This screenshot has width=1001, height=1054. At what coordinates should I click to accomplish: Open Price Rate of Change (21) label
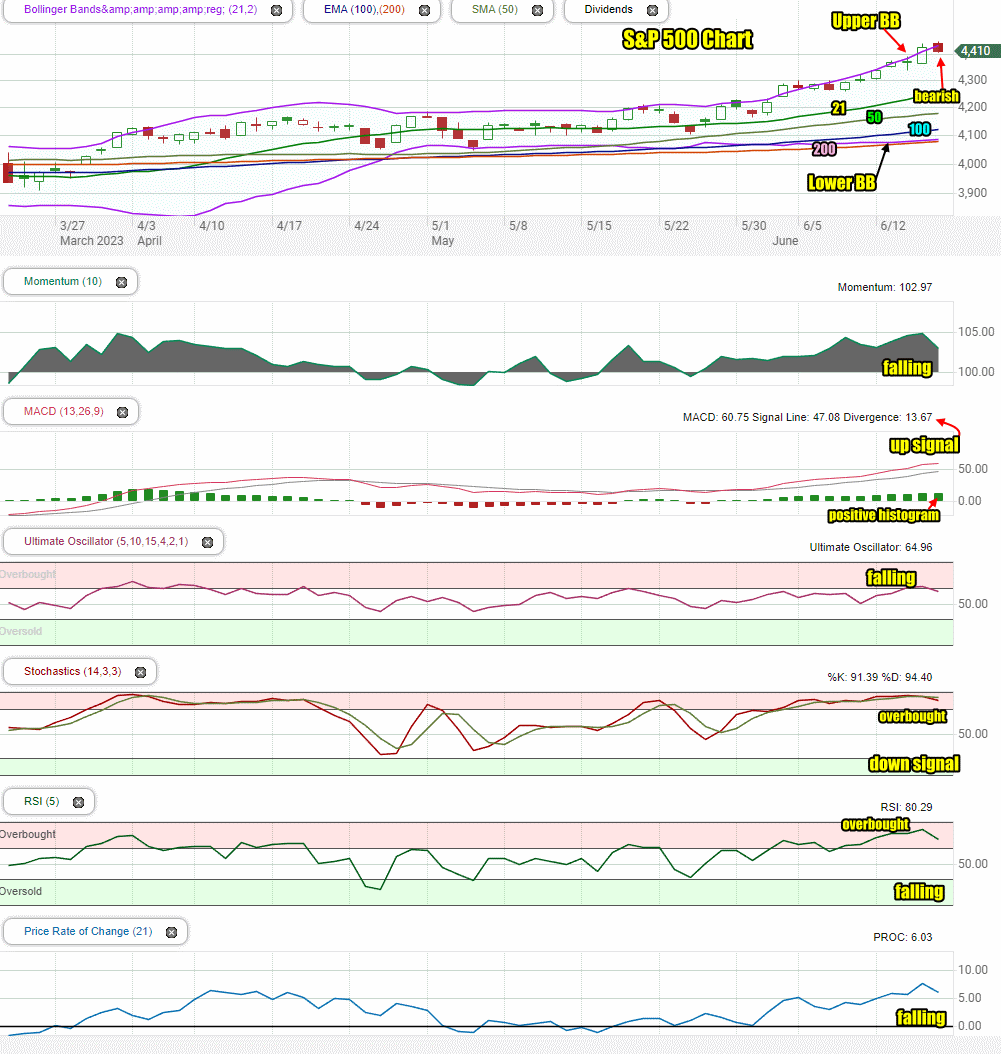click(x=88, y=931)
